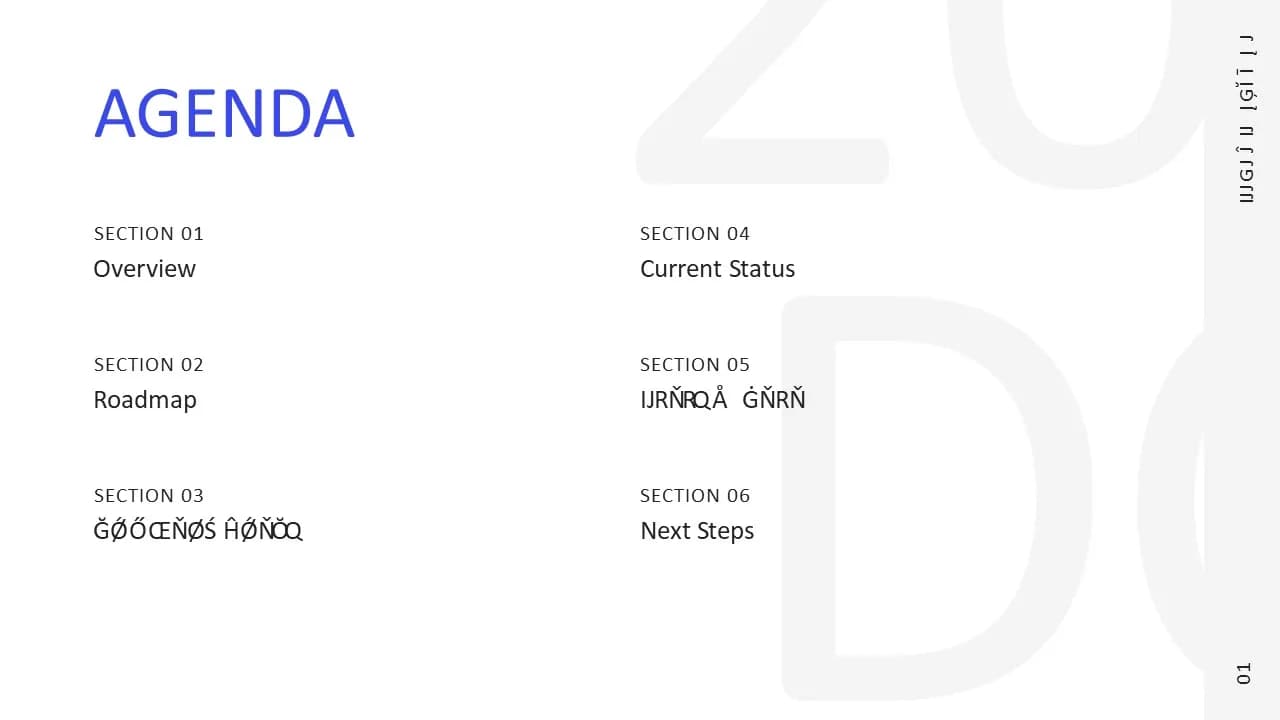Screen dimensions: 1280x720
Task: Open the Current Status agenda item
Action: 718,269
